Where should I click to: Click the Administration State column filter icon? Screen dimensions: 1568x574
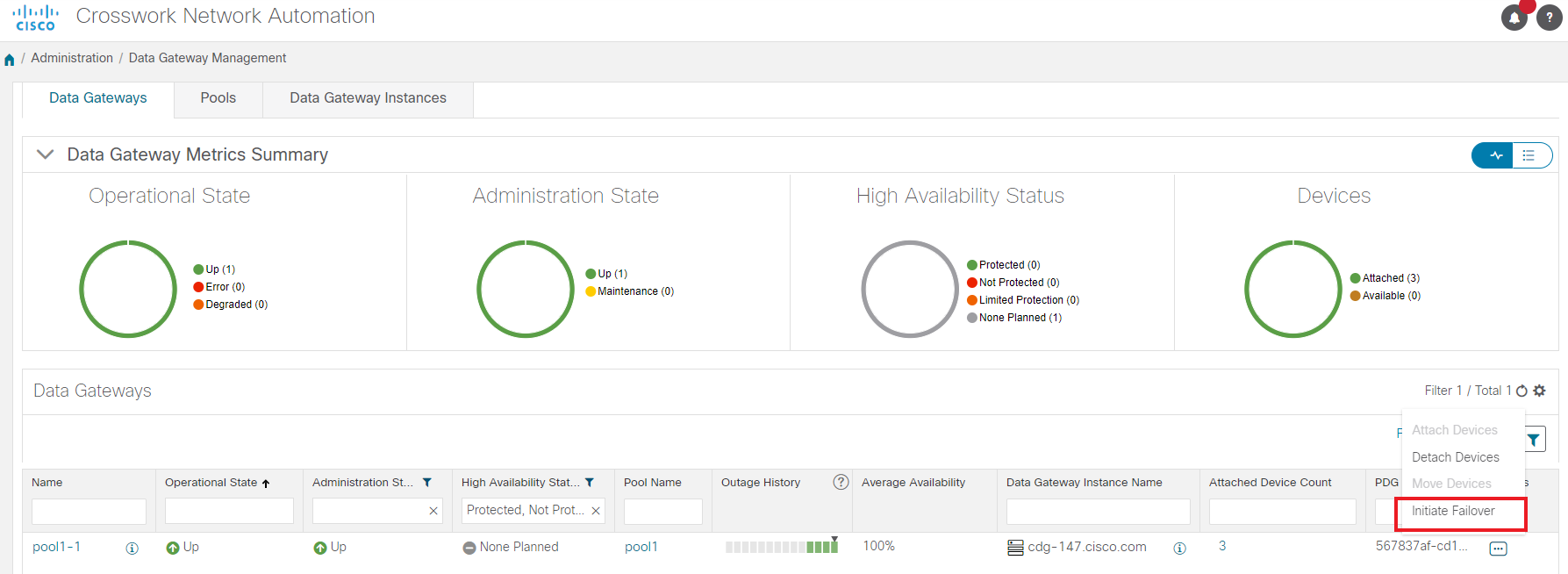(427, 483)
